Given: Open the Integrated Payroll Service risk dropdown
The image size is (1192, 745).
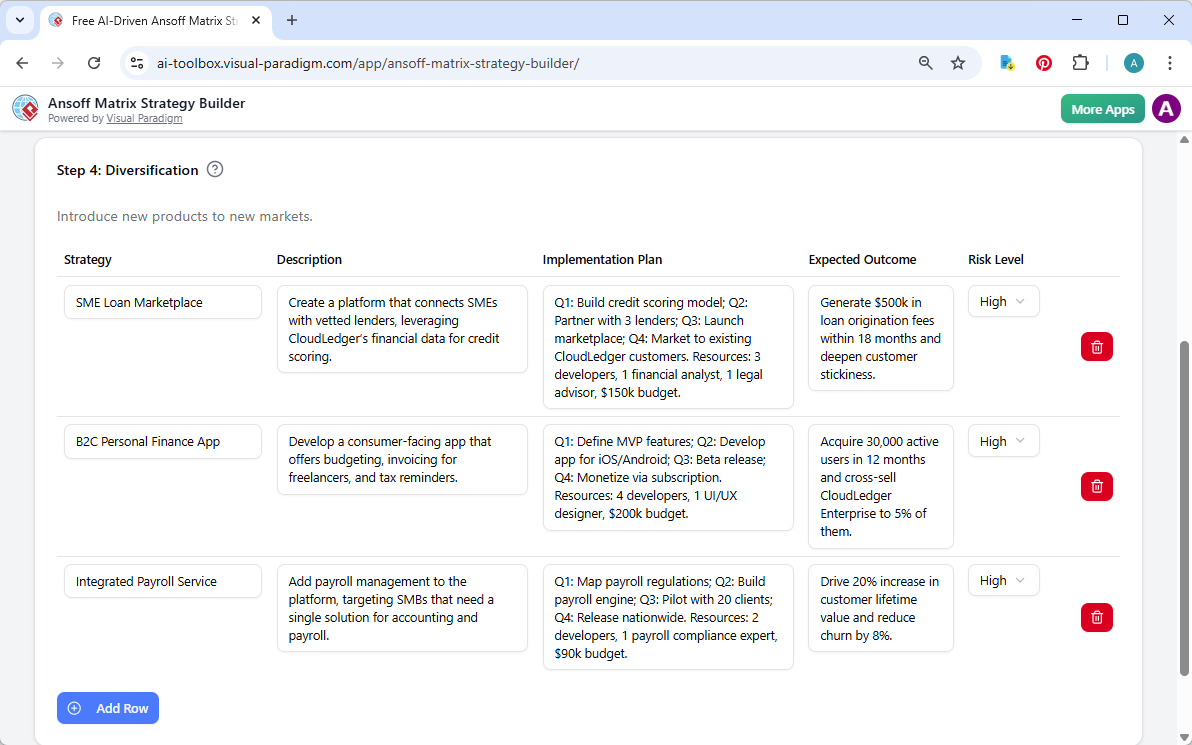Looking at the screenshot, I should pos(1003,580).
